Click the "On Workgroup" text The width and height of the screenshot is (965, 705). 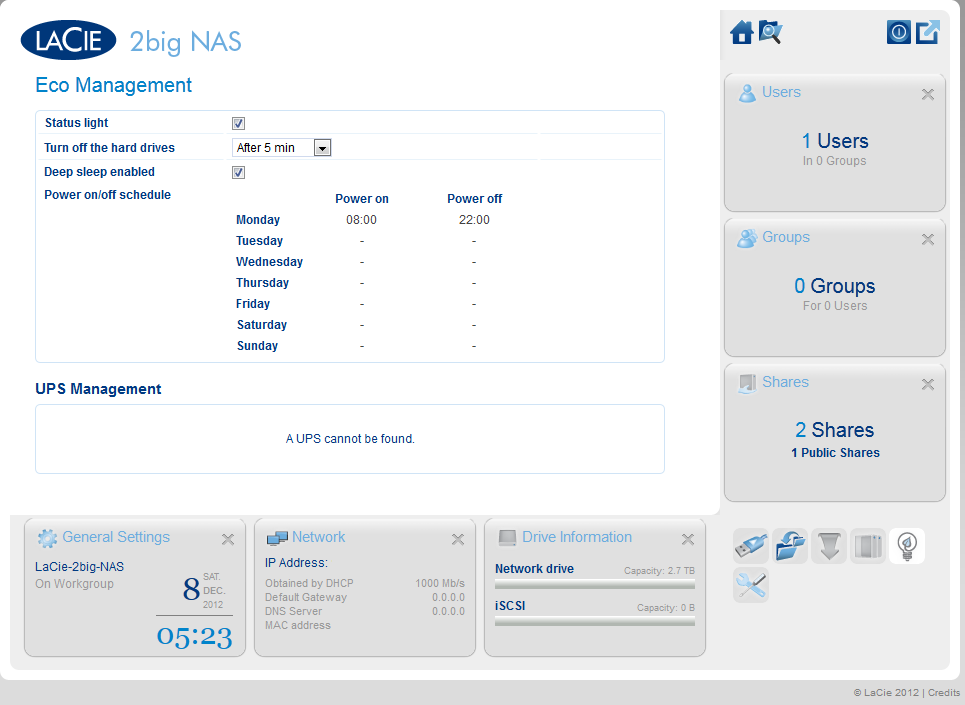[74, 584]
